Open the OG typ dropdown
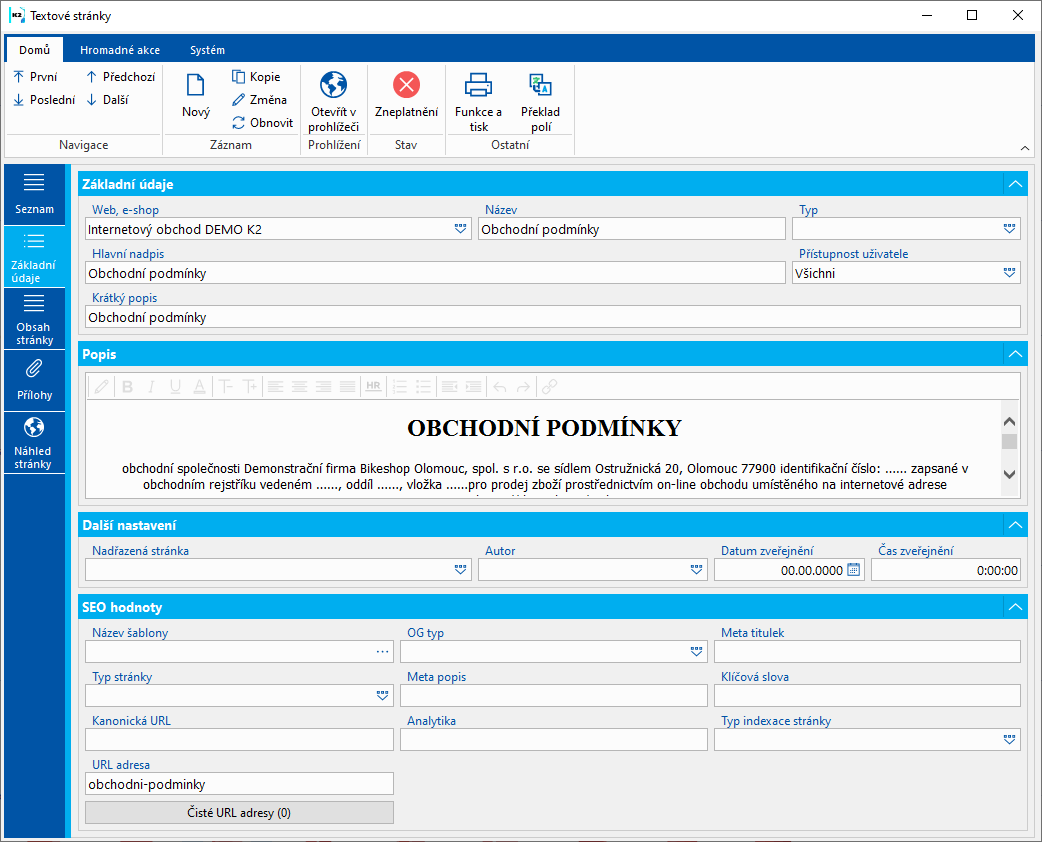 tap(696, 652)
